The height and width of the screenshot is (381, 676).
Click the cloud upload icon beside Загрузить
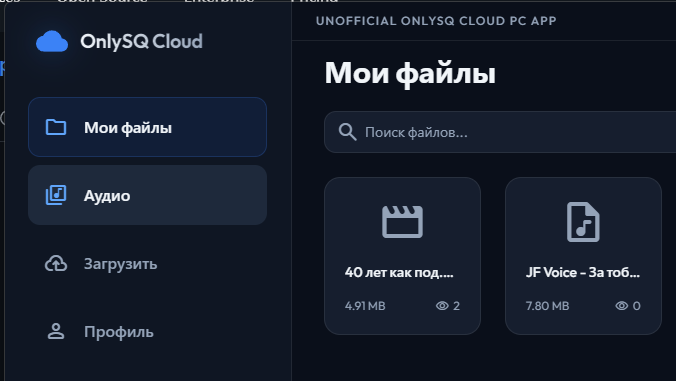[56, 264]
